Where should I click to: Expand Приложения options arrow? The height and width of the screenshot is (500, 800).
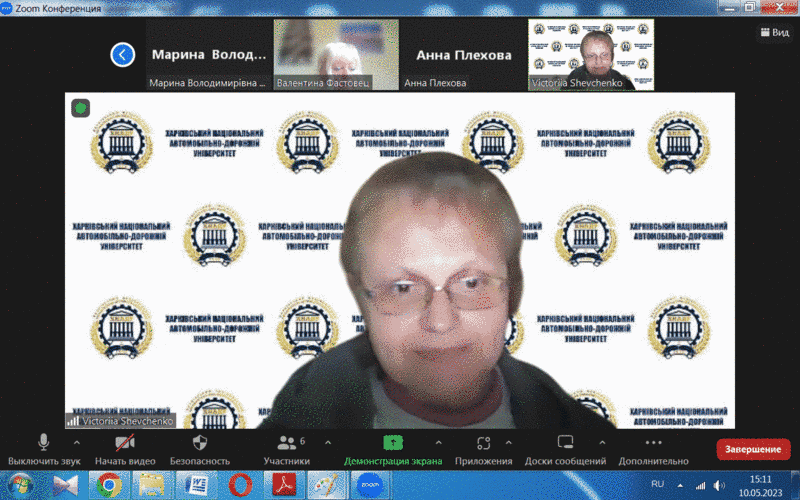click(x=508, y=443)
